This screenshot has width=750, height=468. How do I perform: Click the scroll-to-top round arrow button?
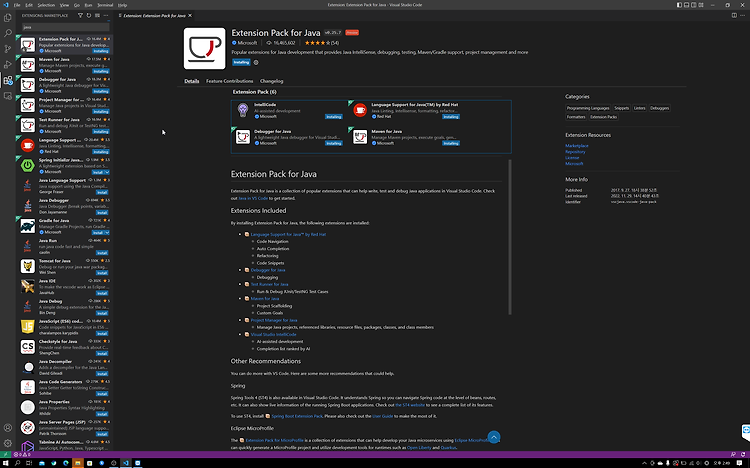coord(494,437)
